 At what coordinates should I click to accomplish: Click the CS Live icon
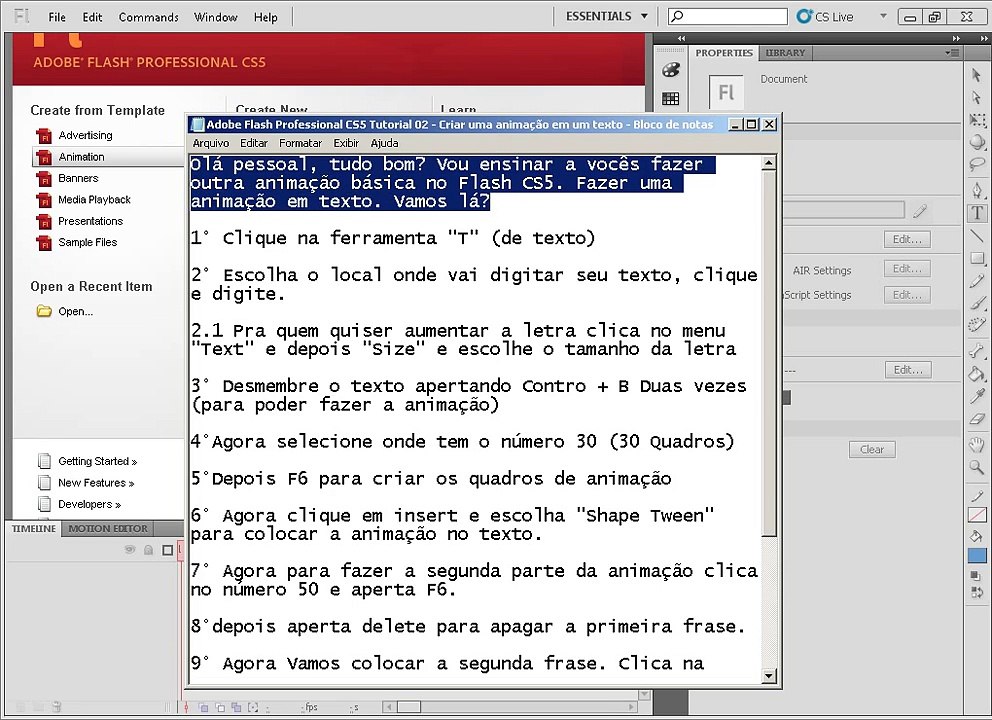pyautogui.click(x=804, y=16)
